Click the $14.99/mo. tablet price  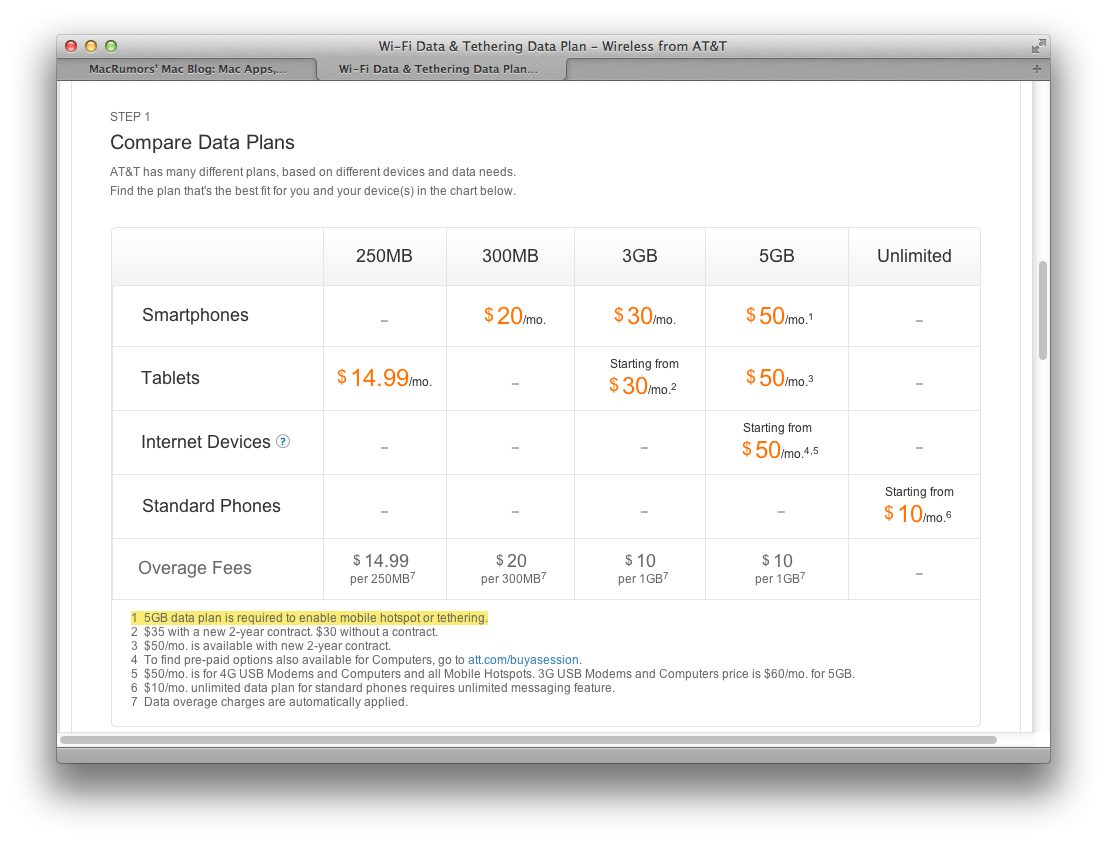coord(384,378)
